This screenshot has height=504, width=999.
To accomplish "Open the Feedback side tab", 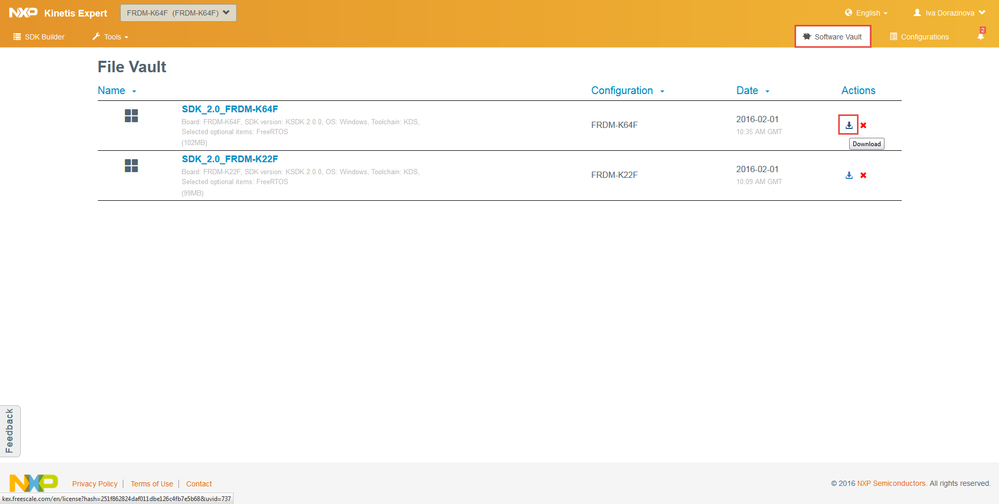I will pos(10,431).
